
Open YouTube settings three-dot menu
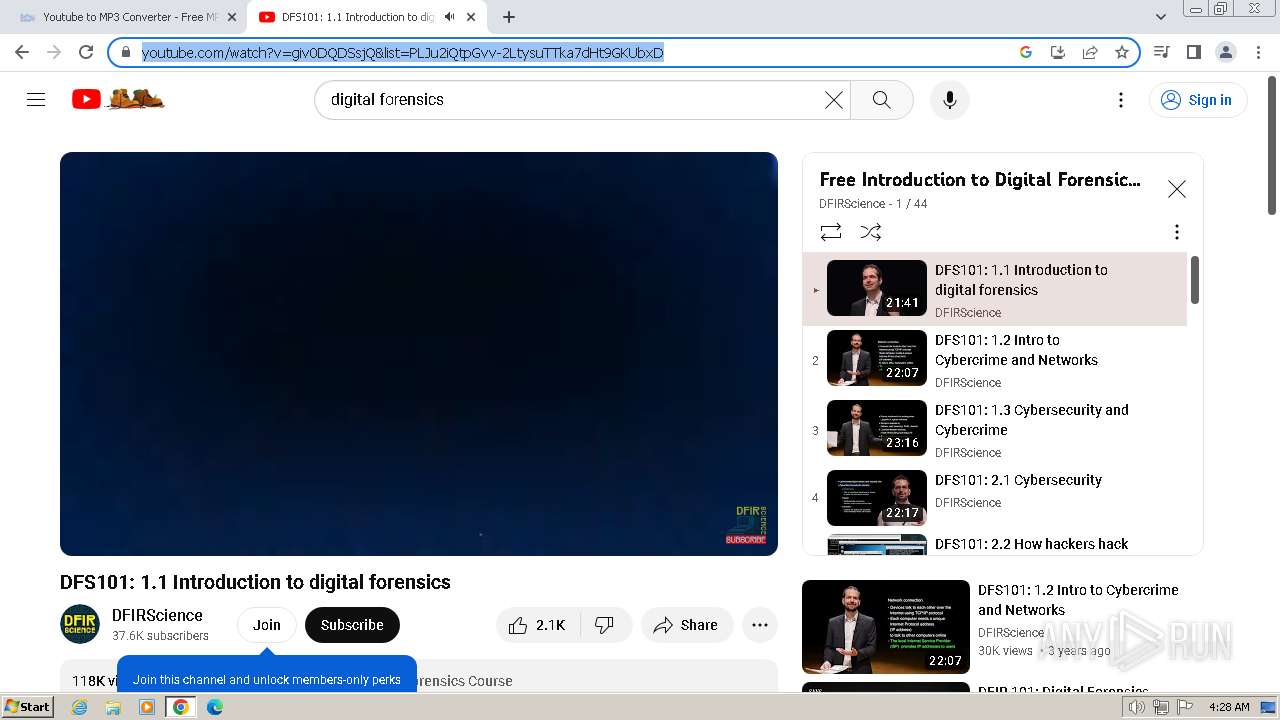click(1121, 100)
